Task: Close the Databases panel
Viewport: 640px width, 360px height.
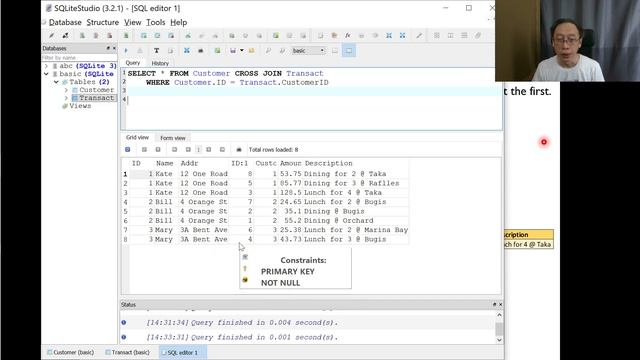Action: [114, 48]
